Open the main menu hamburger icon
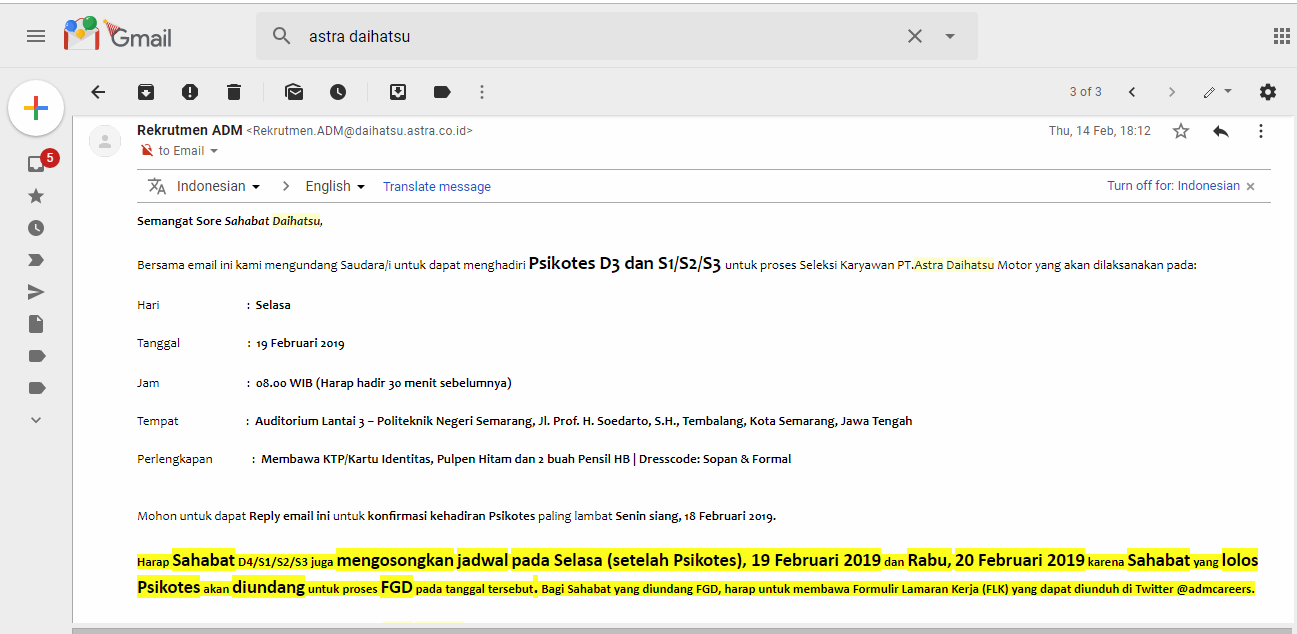The height and width of the screenshot is (634, 1297). 36,36
